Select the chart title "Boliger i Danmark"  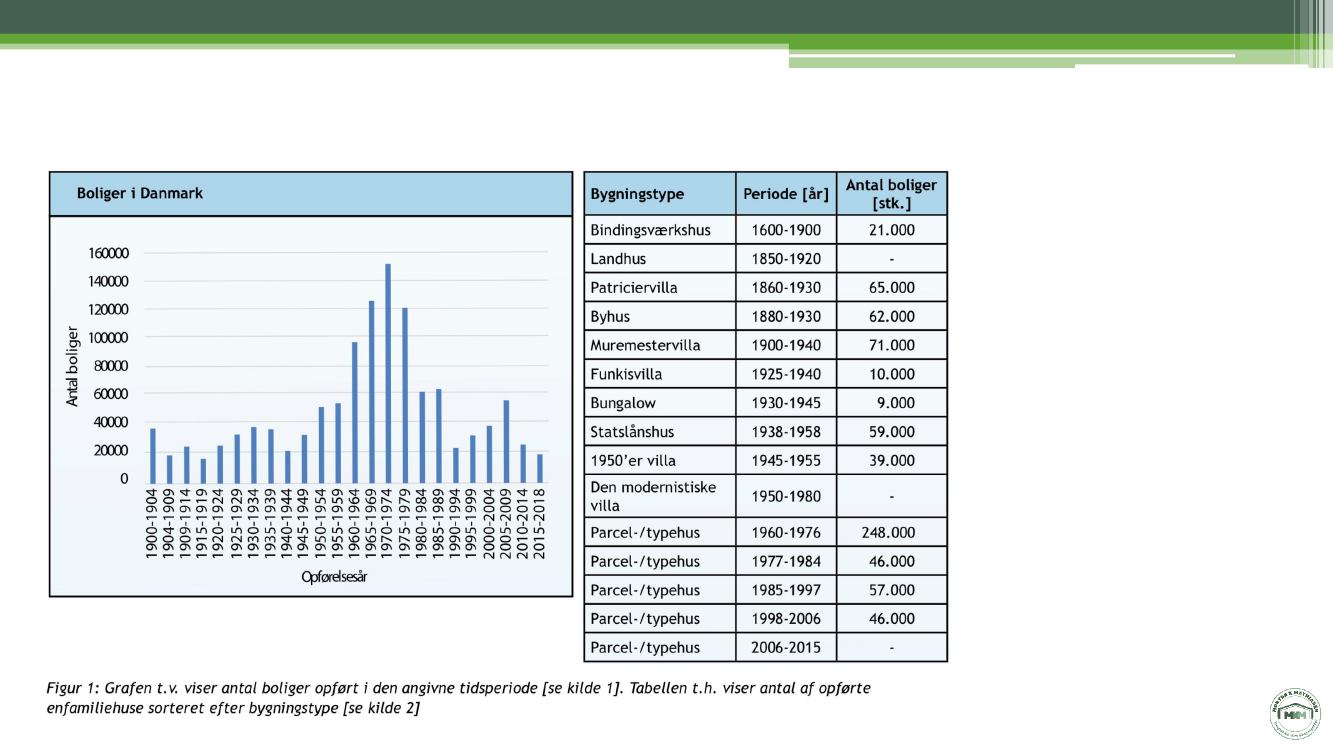[140, 193]
